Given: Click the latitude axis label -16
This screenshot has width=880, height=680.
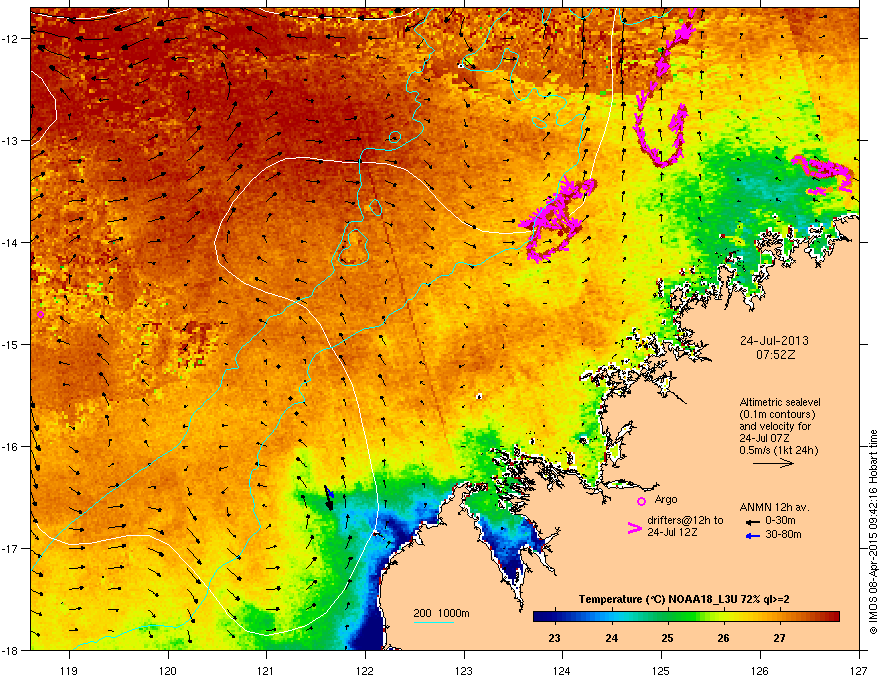Looking at the screenshot, I should [x=10, y=447].
